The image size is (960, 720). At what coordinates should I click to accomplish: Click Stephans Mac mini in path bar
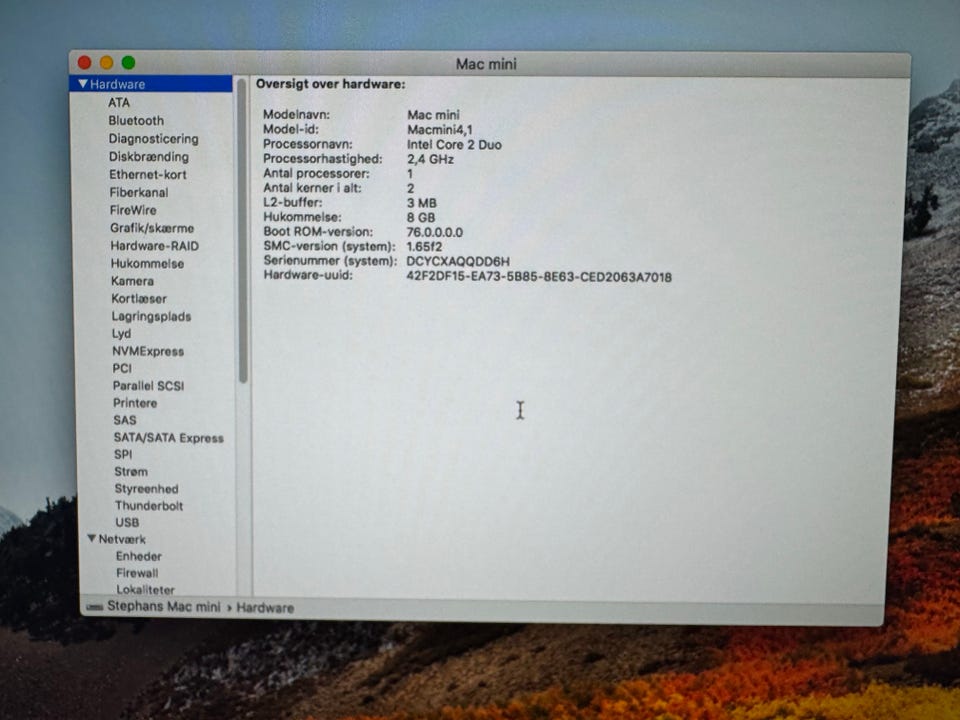click(163, 606)
